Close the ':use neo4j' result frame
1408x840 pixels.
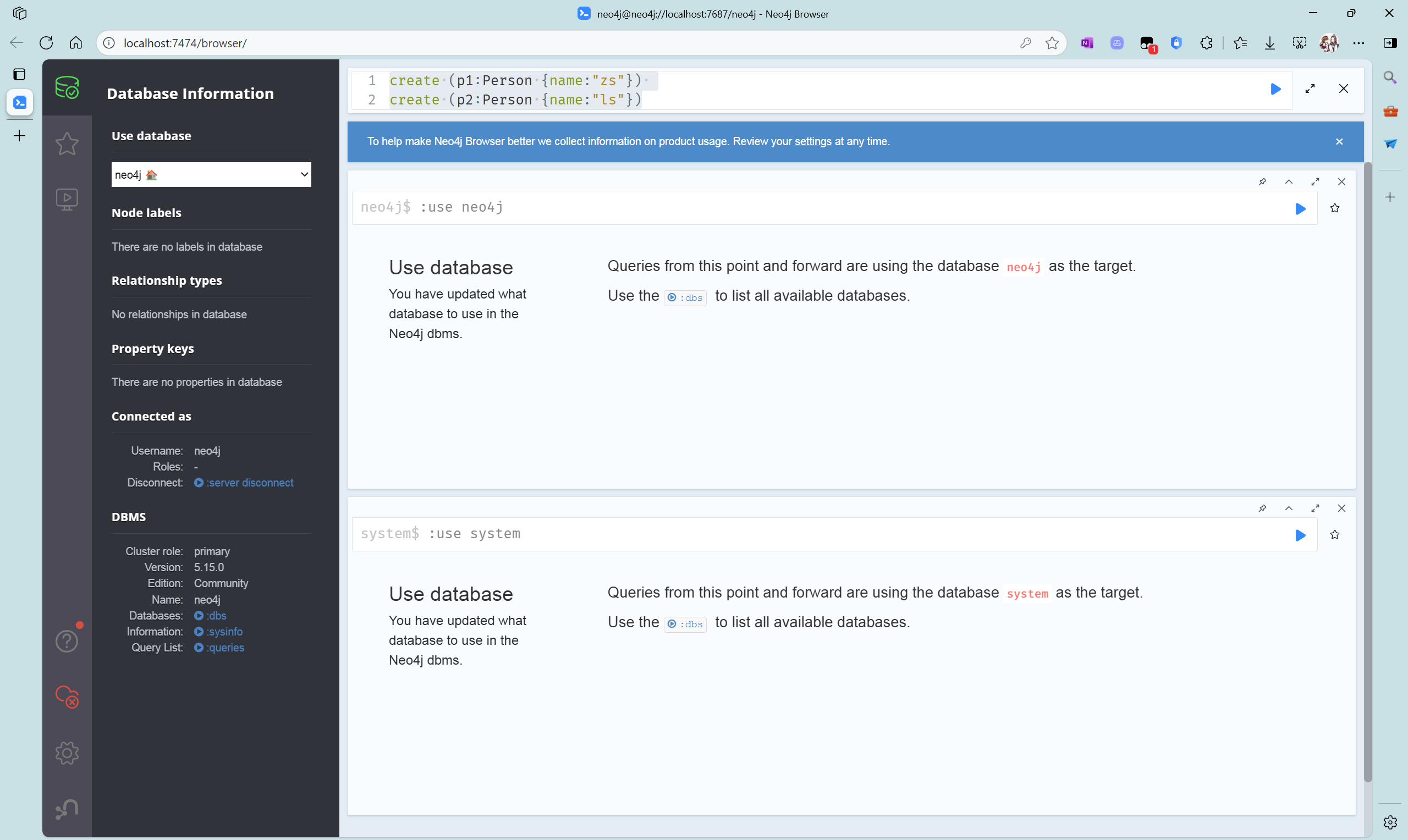pyautogui.click(x=1342, y=182)
